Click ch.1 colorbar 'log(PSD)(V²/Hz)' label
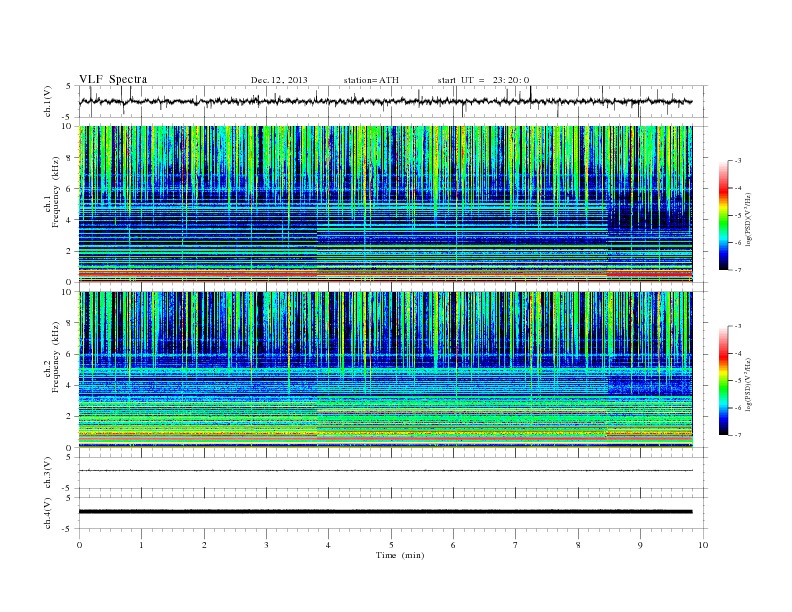 click(x=748, y=219)
